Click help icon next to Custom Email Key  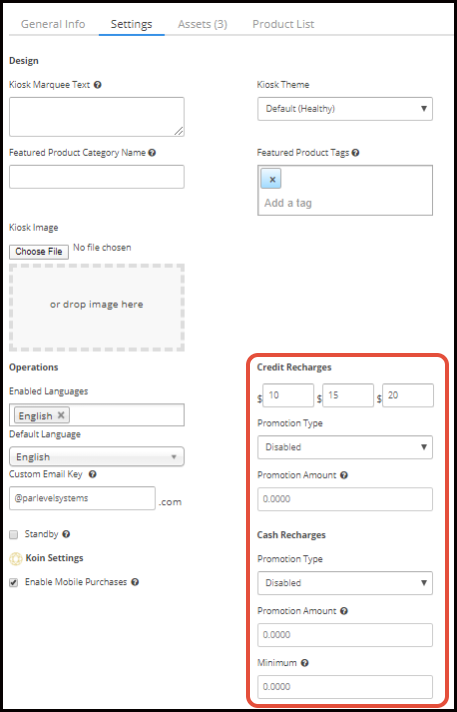pyautogui.click(x=93, y=474)
